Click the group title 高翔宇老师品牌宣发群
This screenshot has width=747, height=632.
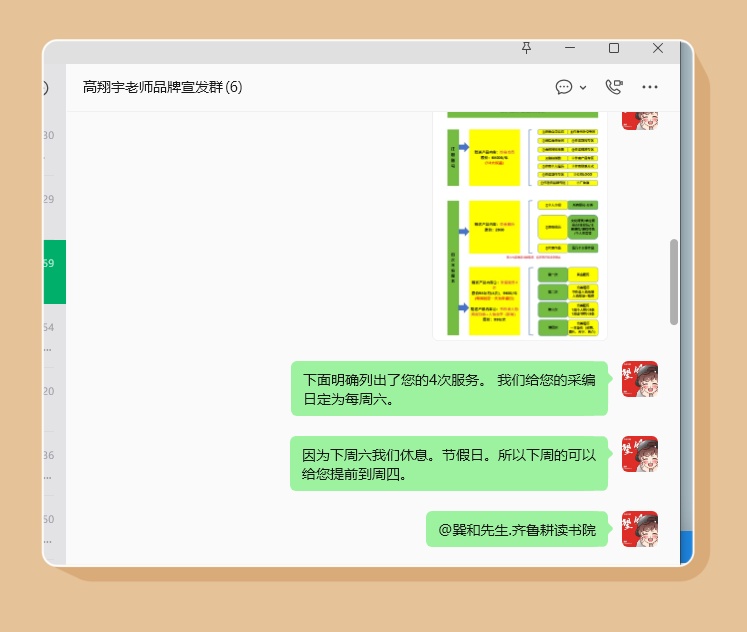coord(162,87)
